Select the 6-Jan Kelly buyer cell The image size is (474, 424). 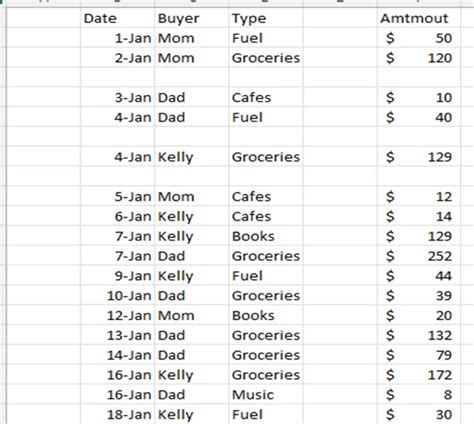pyautogui.click(x=192, y=216)
